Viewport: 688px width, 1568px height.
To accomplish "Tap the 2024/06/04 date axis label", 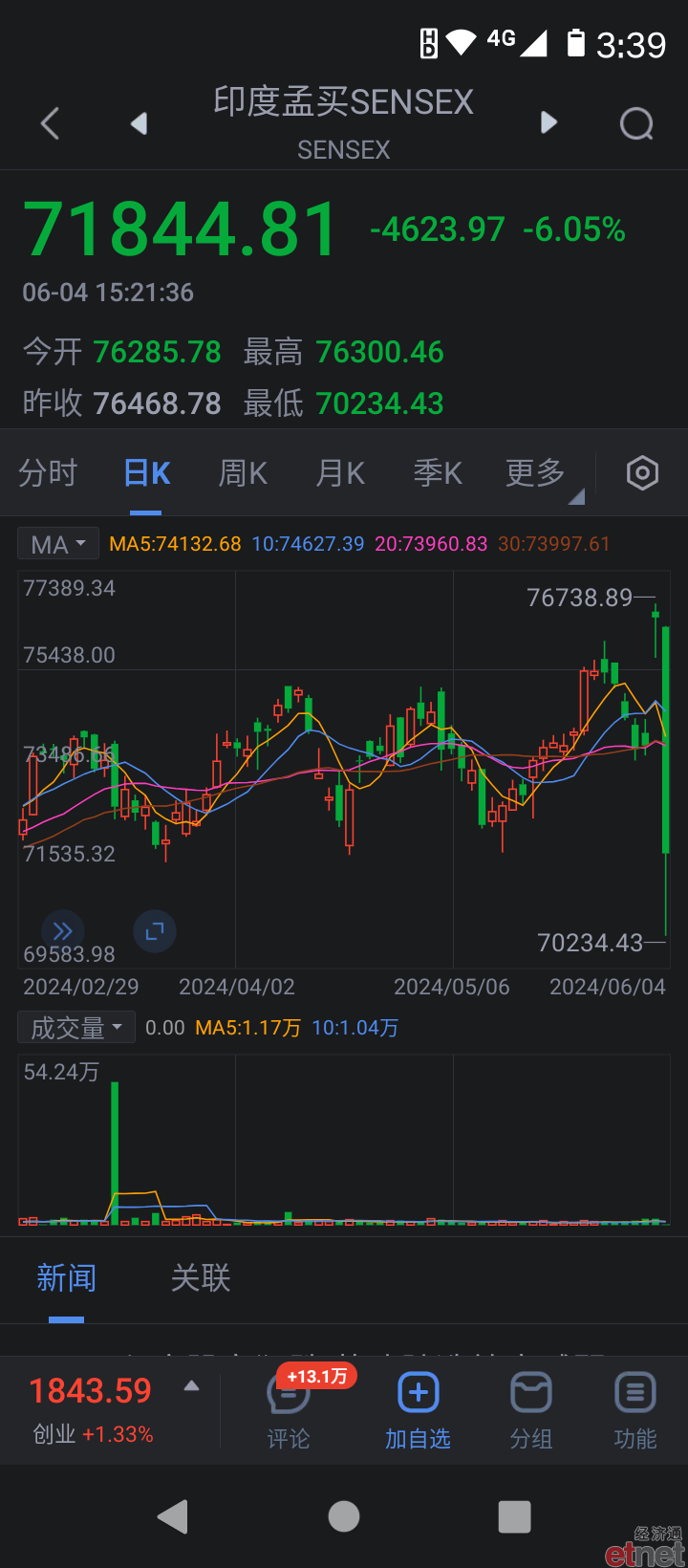I will click(608, 987).
